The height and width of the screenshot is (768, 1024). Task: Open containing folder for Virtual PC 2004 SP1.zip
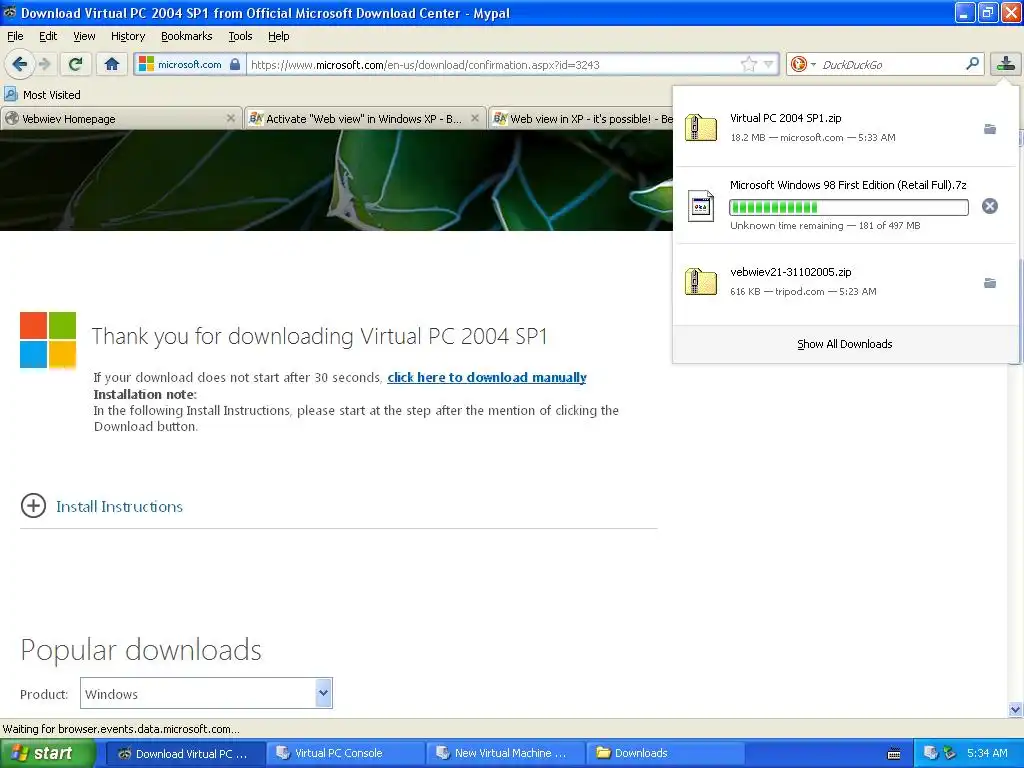tap(990, 129)
